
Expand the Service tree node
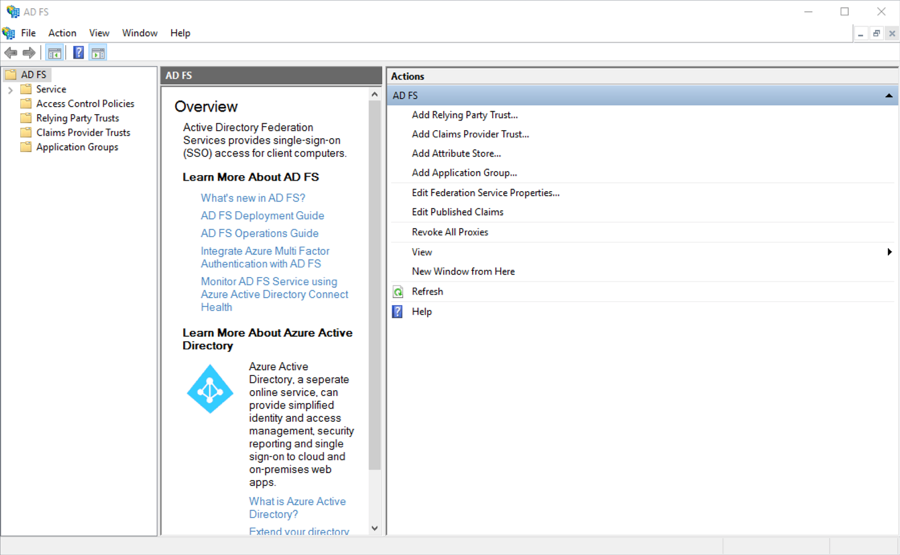(10, 90)
